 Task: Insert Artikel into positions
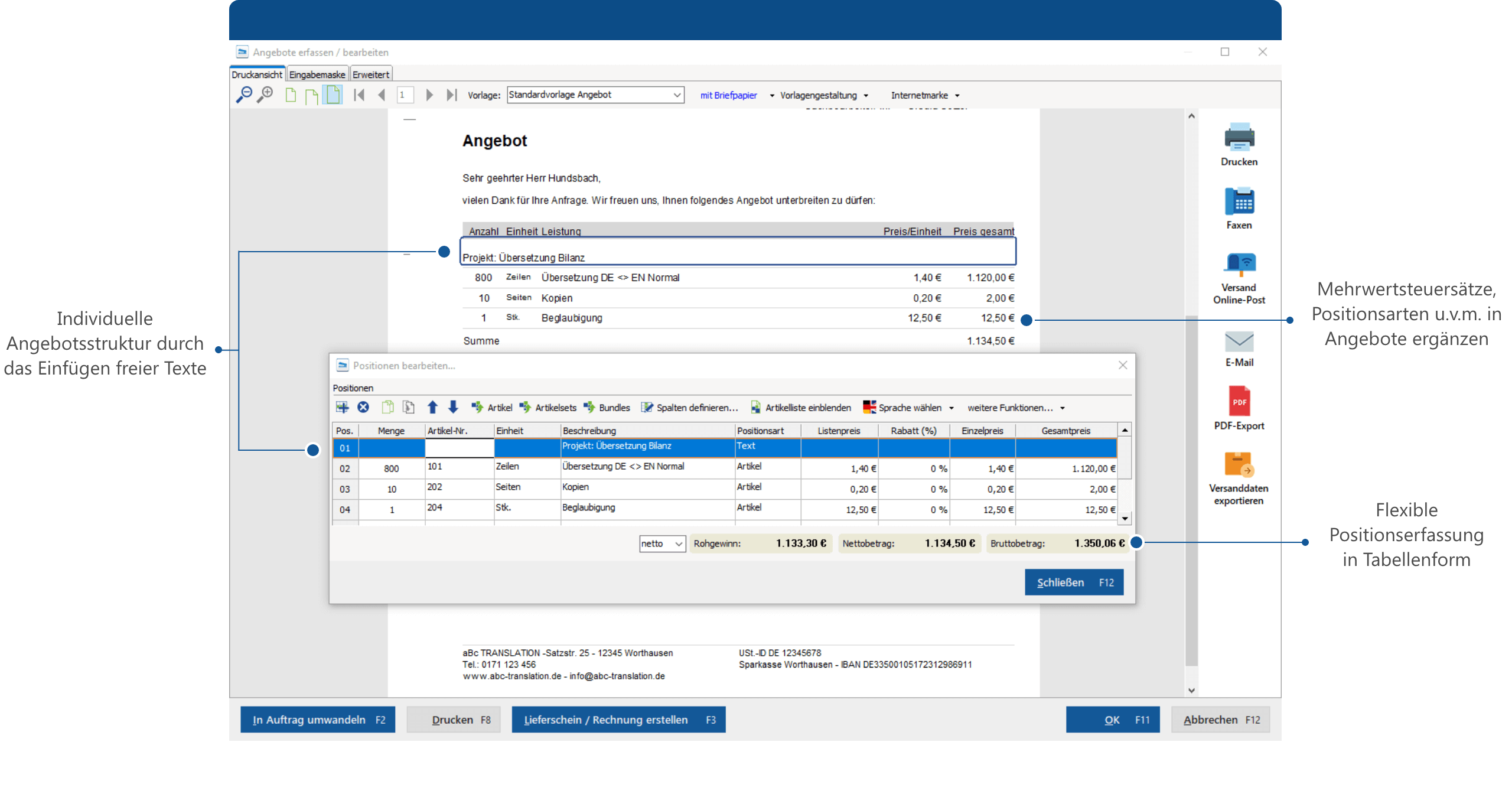click(x=491, y=408)
